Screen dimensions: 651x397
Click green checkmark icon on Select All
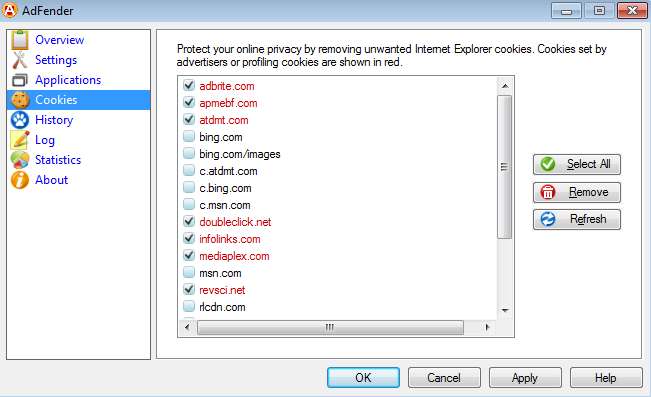point(548,164)
